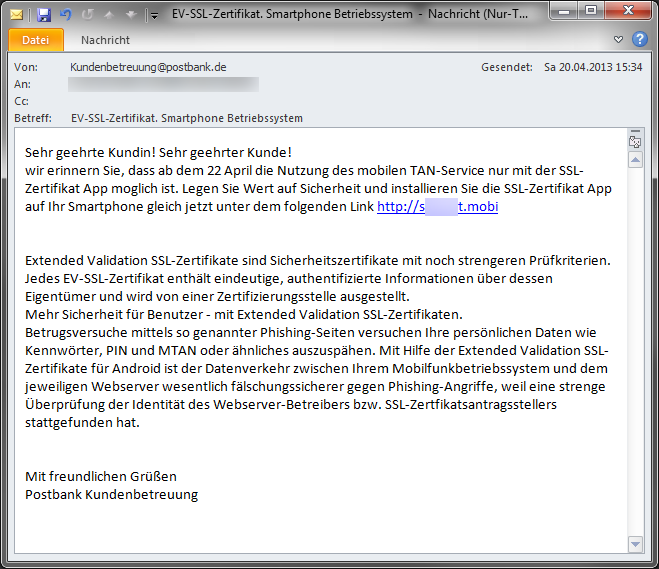Click the greyed-out Redo arrow icon

87,15
